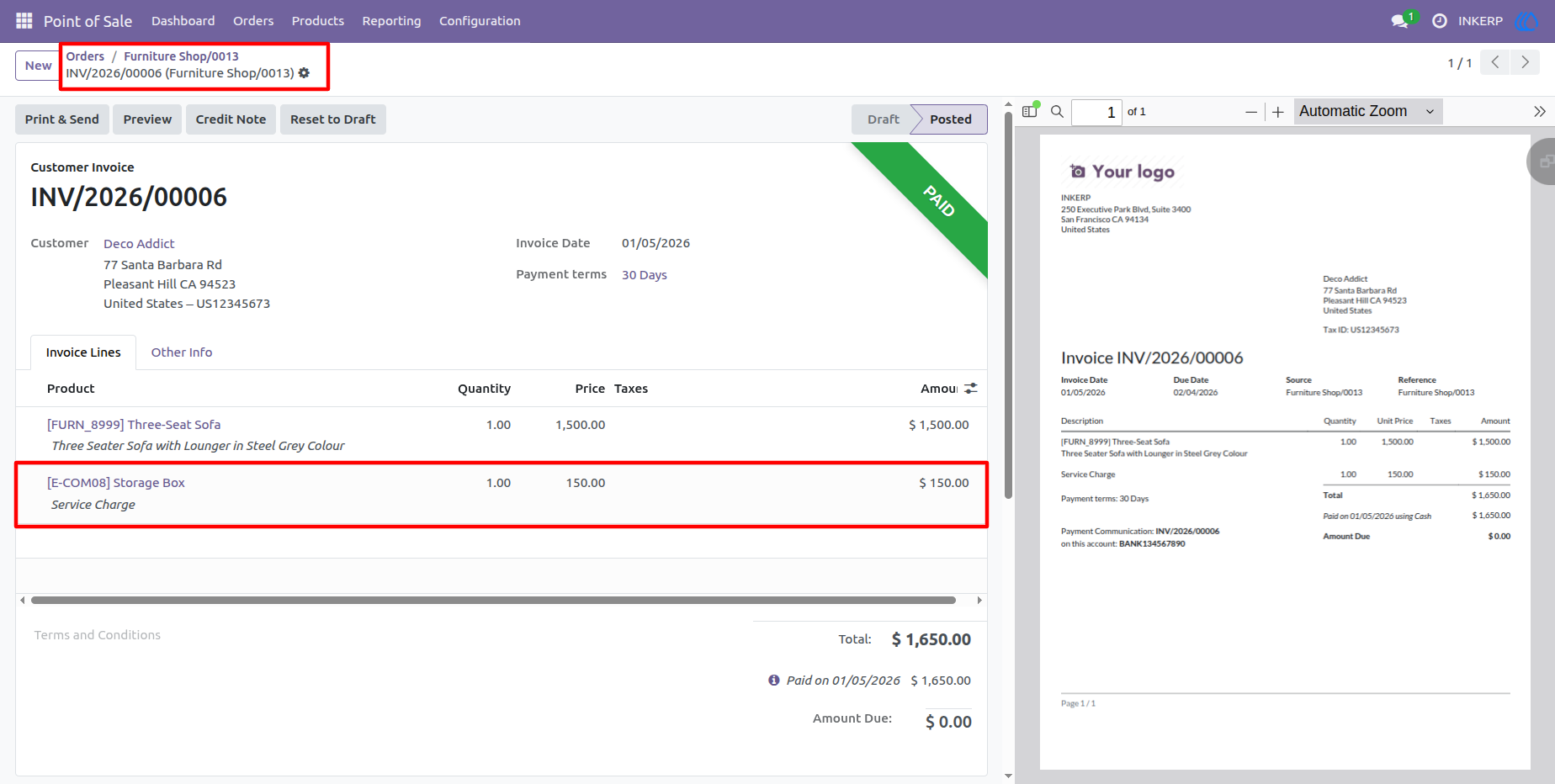1555x784 pixels.
Task: Zoom in the PDF preview
Action: pos(1278,112)
